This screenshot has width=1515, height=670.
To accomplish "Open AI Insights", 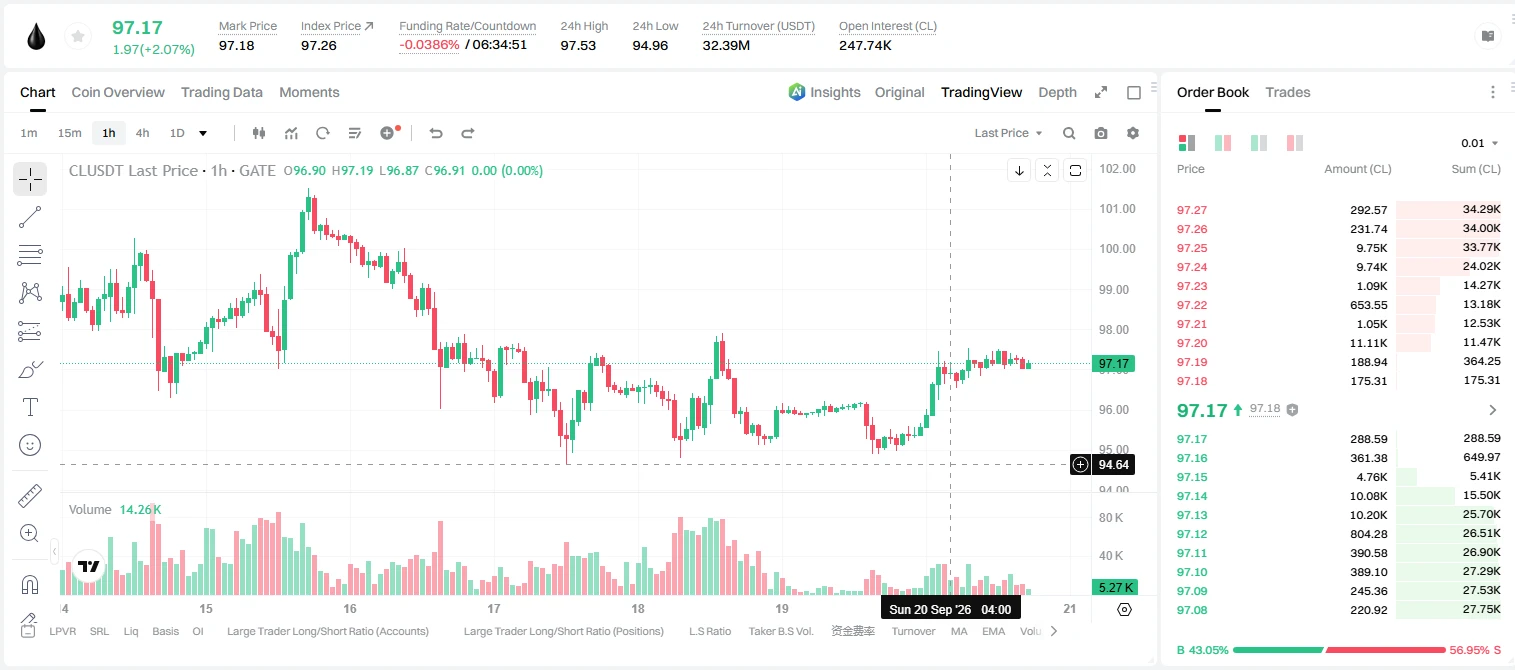I will point(824,92).
